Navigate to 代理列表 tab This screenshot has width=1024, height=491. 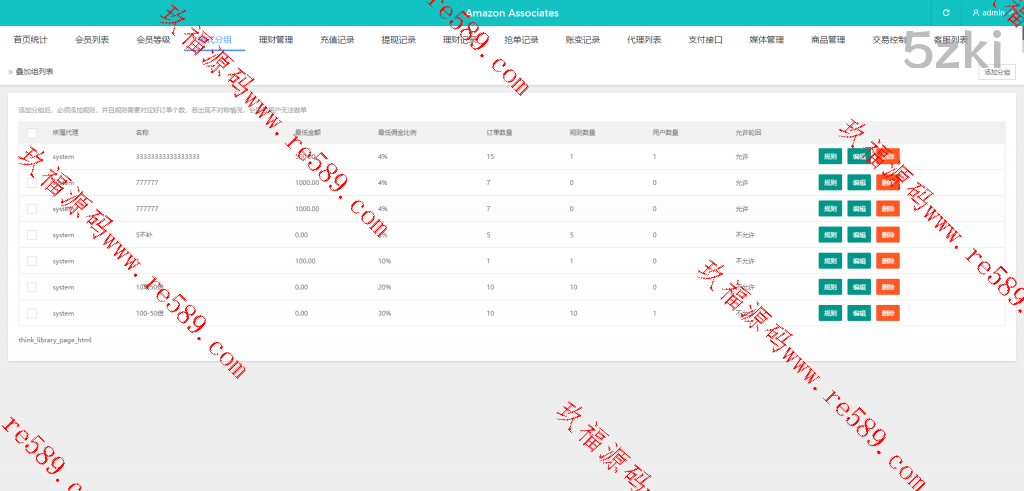point(644,40)
